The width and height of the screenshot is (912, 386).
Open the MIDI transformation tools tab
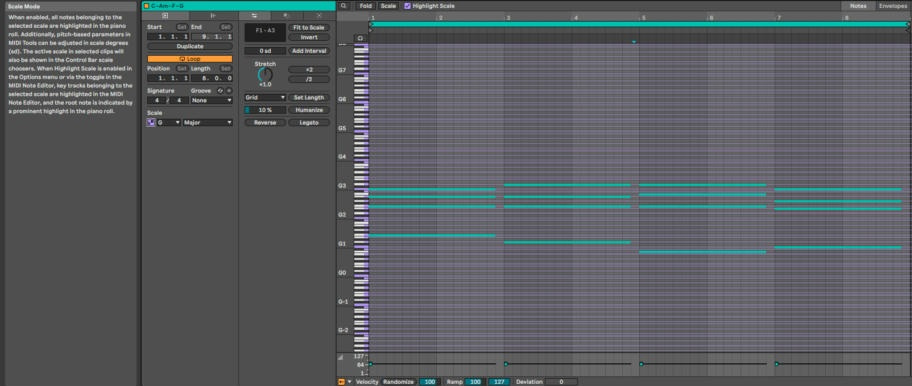[x=285, y=16]
